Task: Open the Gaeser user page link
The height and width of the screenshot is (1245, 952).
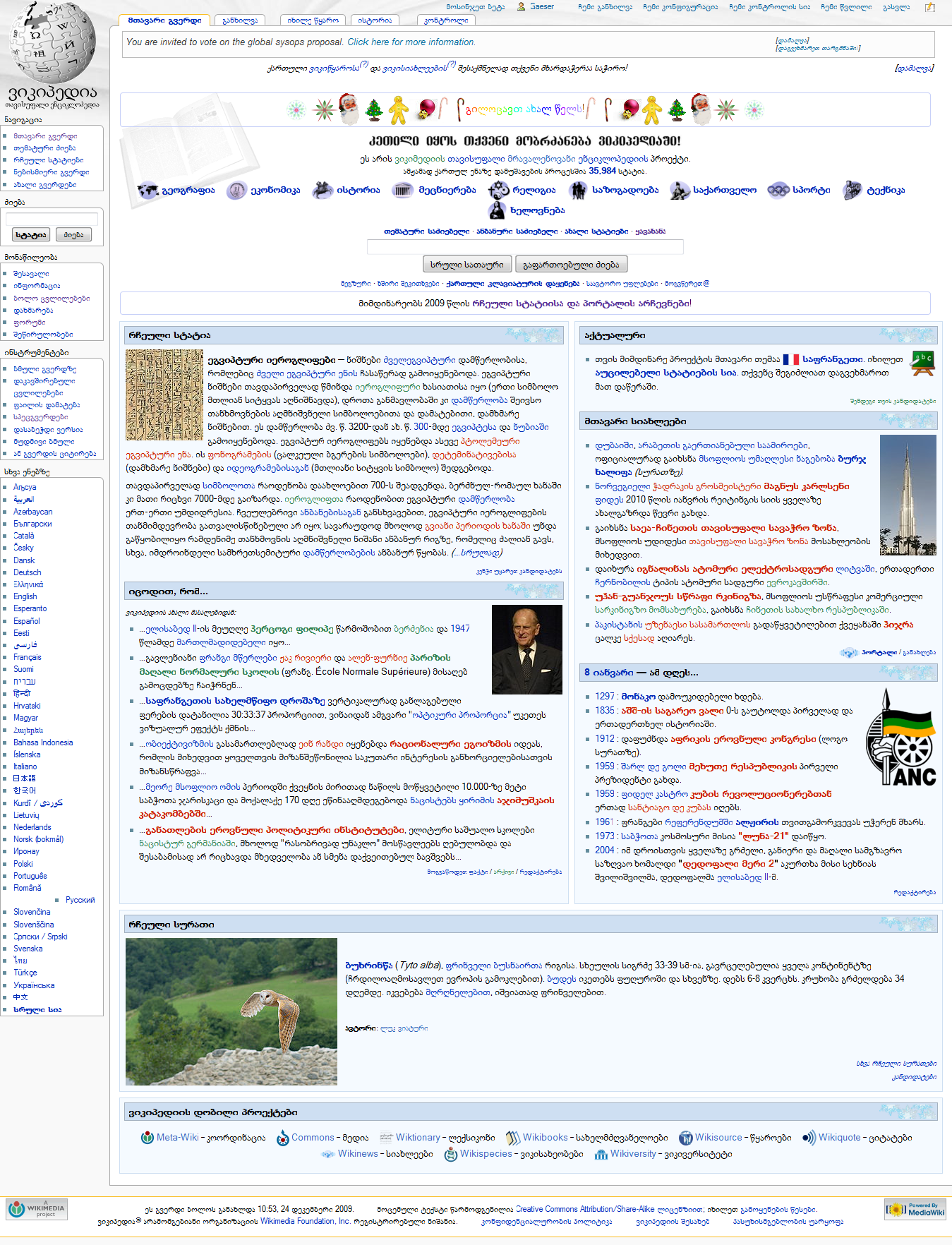Action: click(542, 6)
